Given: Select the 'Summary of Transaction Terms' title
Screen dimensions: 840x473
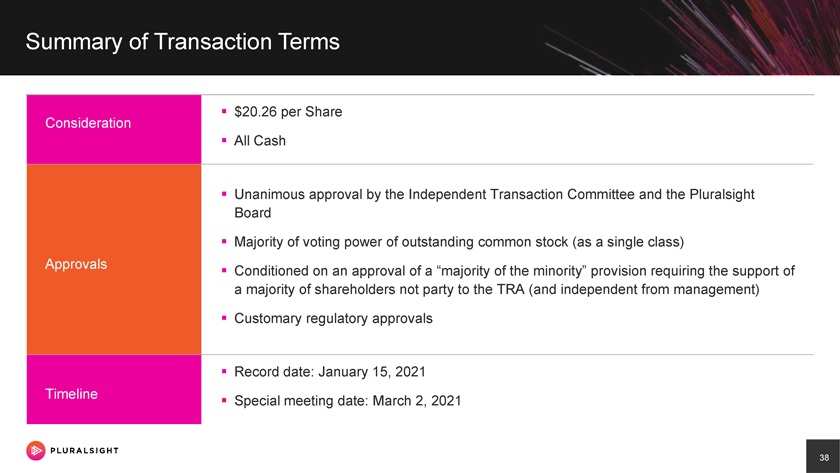Looking at the screenshot, I should [182, 42].
